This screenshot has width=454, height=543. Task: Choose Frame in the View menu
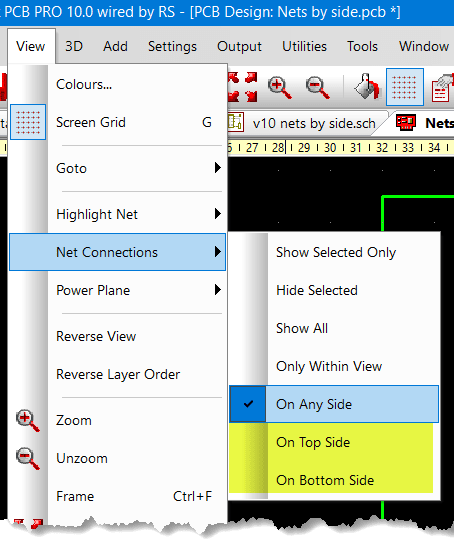pyautogui.click(x=117, y=496)
